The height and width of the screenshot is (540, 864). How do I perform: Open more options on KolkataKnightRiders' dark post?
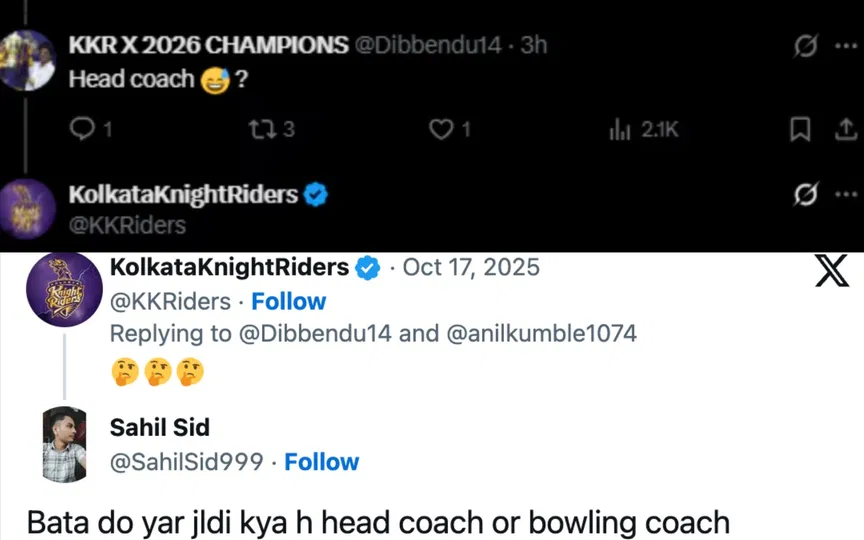(845, 194)
